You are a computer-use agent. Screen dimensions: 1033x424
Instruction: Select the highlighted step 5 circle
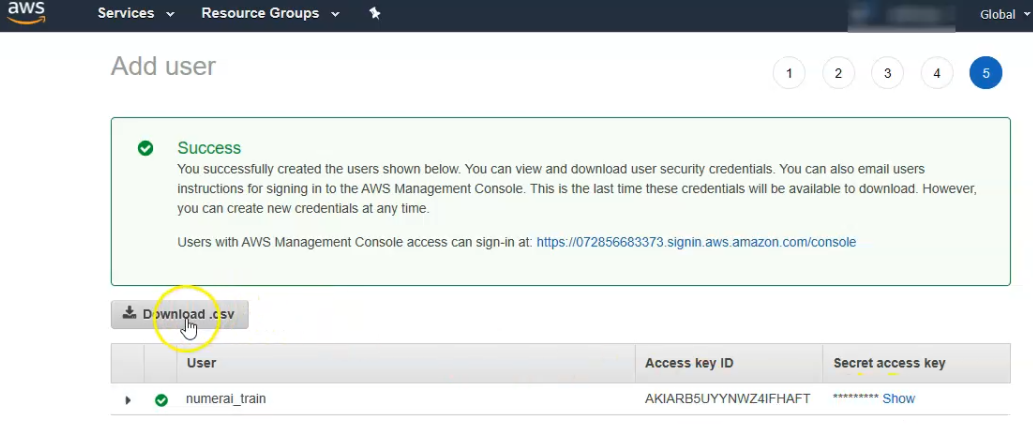point(986,73)
